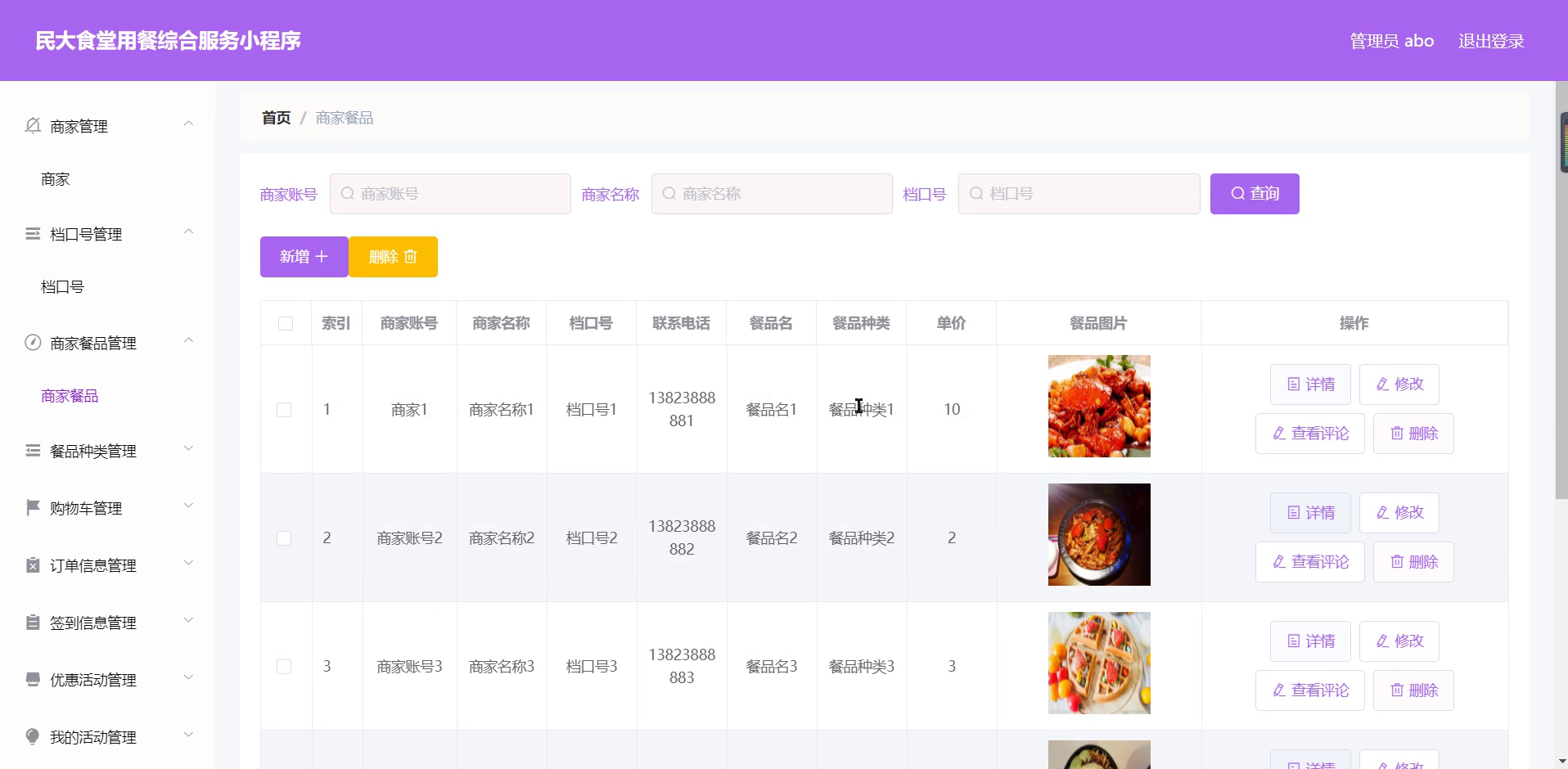This screenshot has height=769, width=1568.
Task: Click search icon in 档口号 field
Action: click(x=976, y=194)
